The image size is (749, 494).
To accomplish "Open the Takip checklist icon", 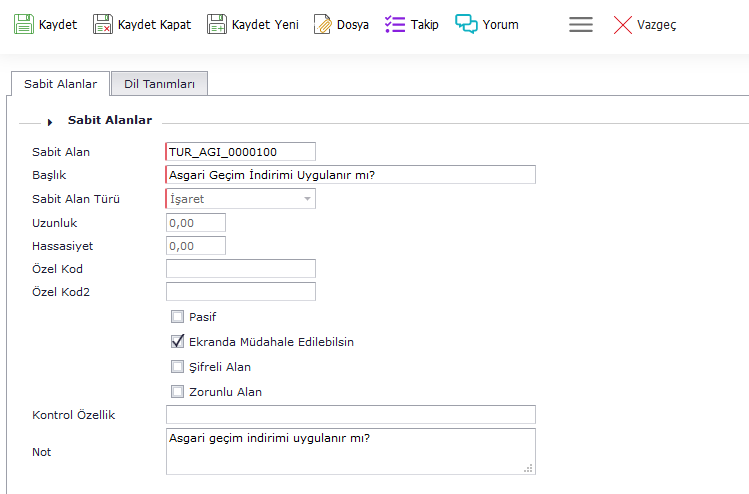I will [395, 24].
